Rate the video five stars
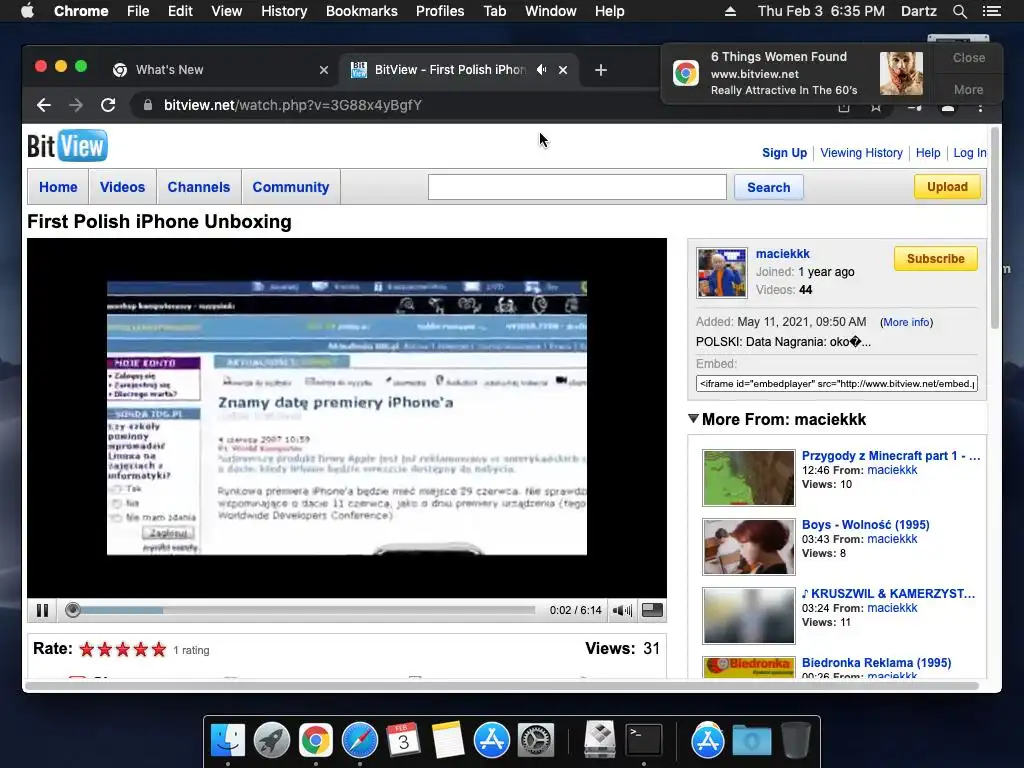 click(159, 649)
